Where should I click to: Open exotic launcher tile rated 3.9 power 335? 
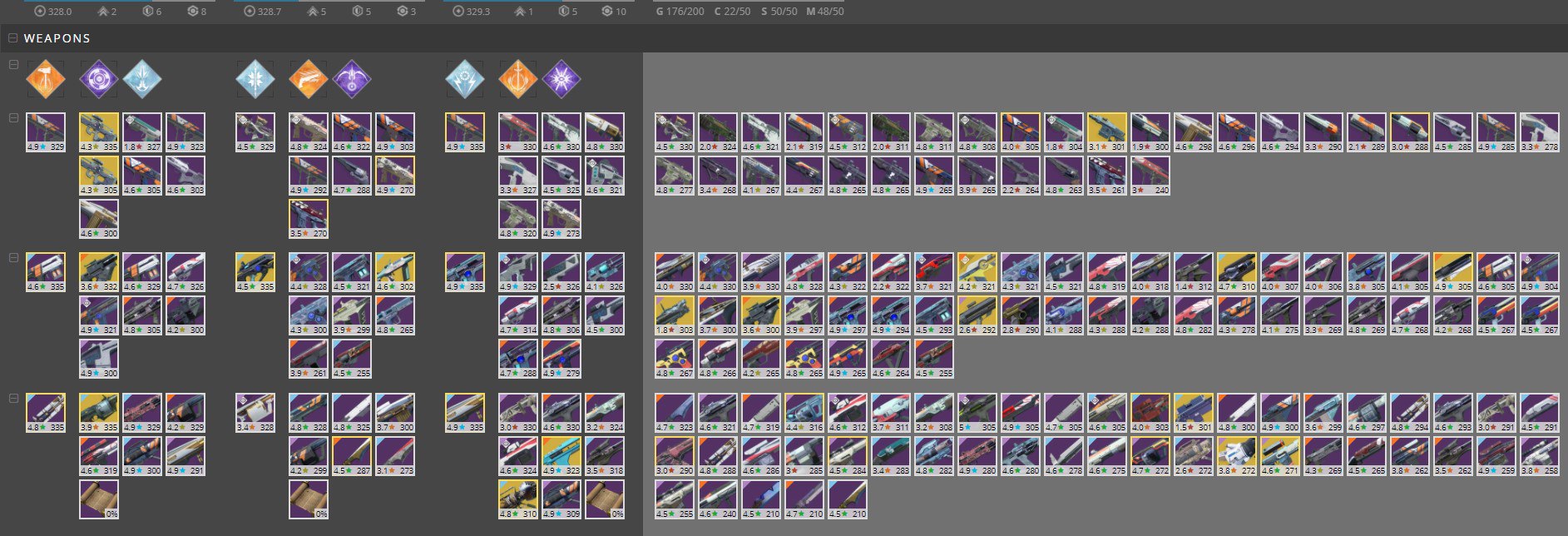(x=99, y=413)
